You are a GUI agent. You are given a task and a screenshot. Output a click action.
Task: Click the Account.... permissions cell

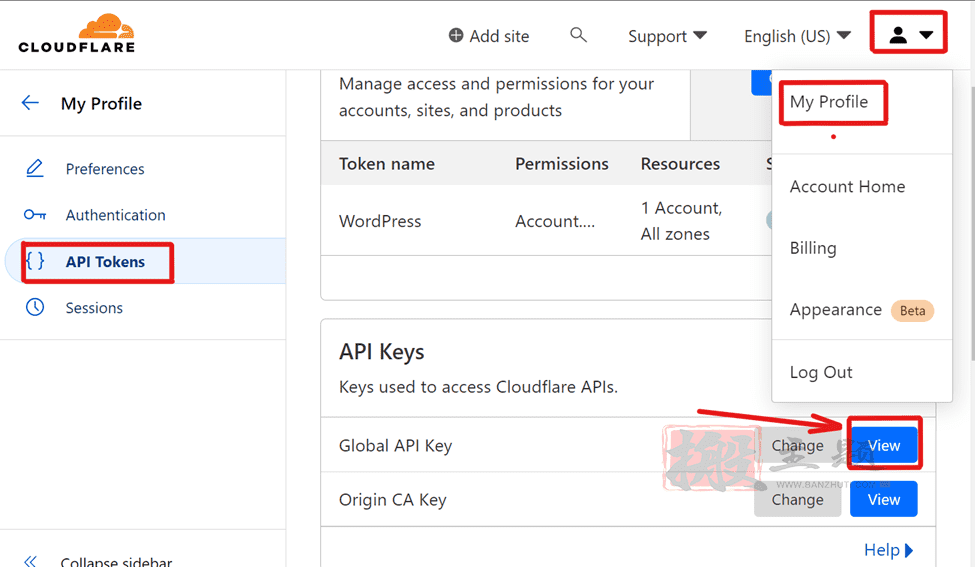click(555, 221)
